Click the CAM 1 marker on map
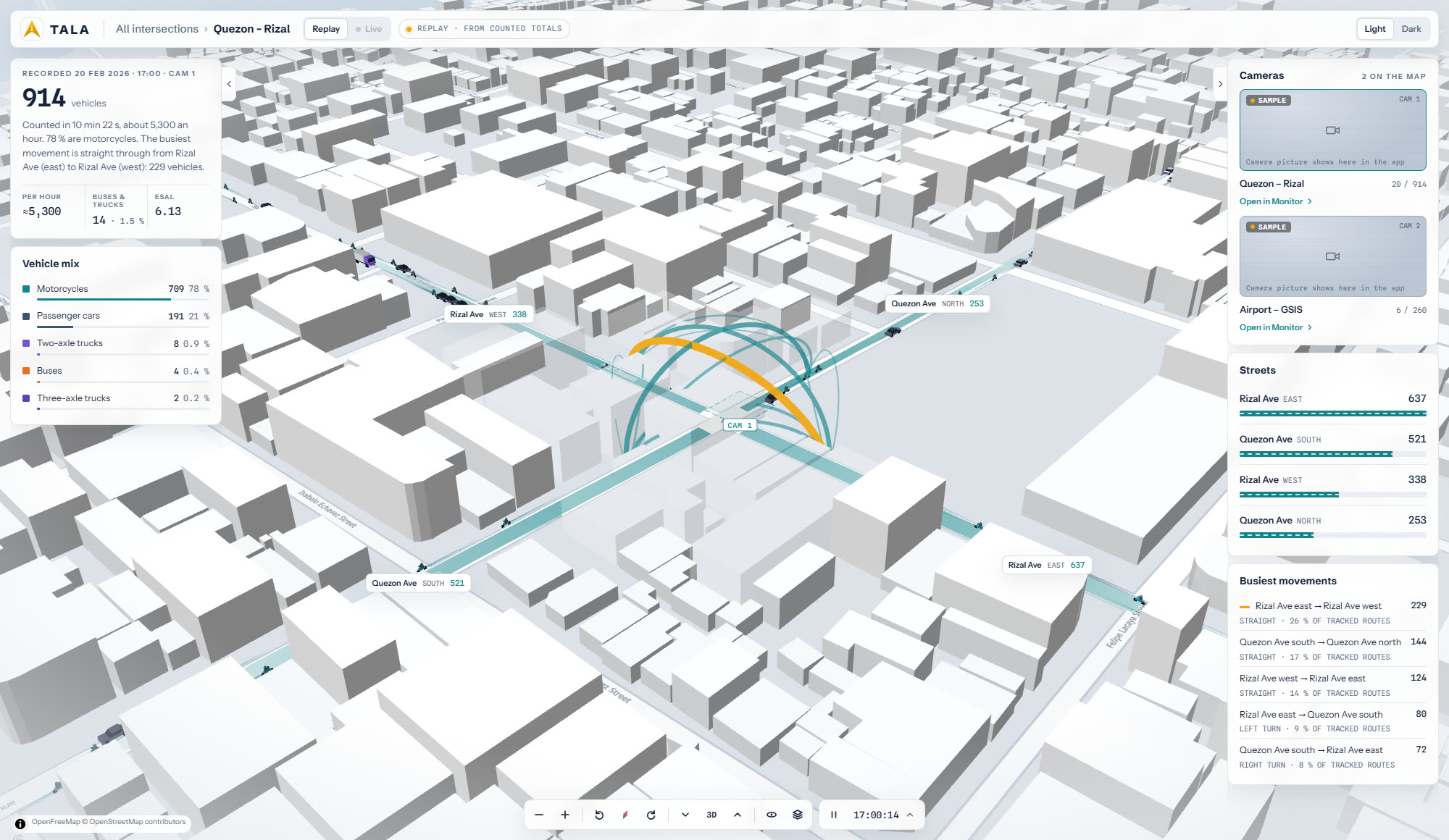The image size is (1449, 840). point(740,425)
